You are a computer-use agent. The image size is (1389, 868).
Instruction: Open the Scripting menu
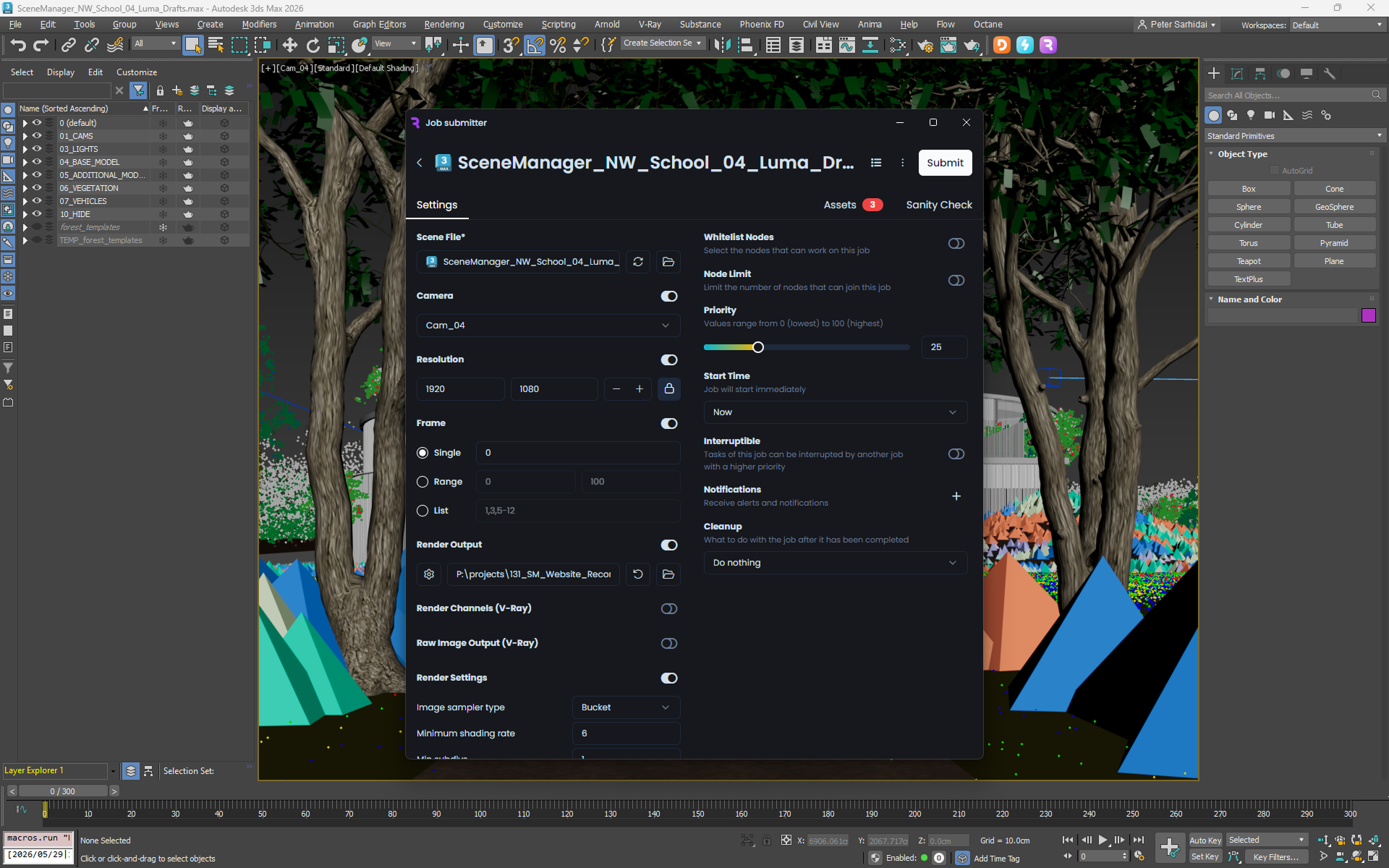click(558, 25)
